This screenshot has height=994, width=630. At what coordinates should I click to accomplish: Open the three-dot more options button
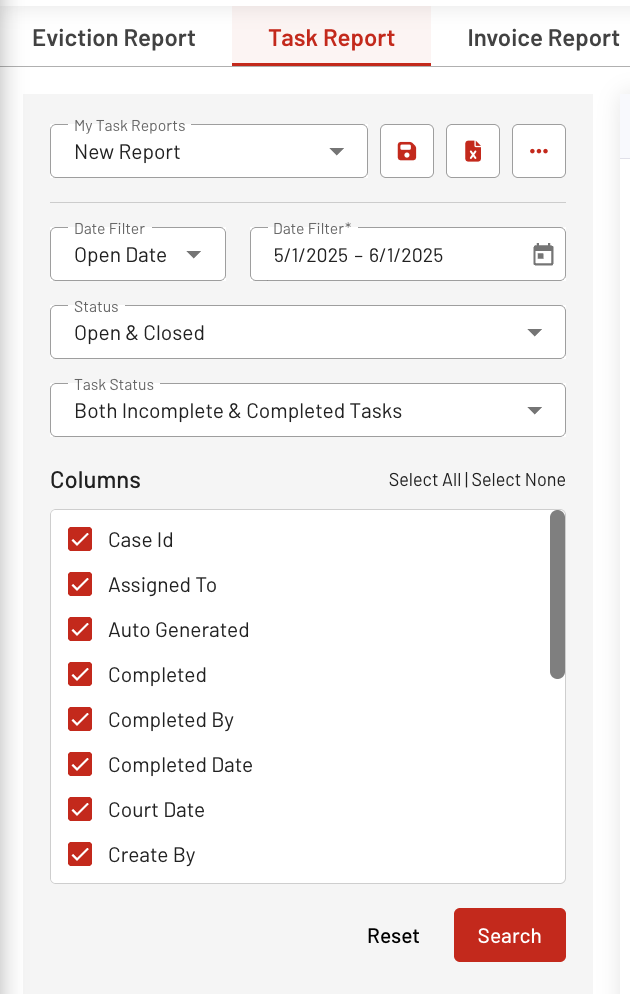coord(539,151)
